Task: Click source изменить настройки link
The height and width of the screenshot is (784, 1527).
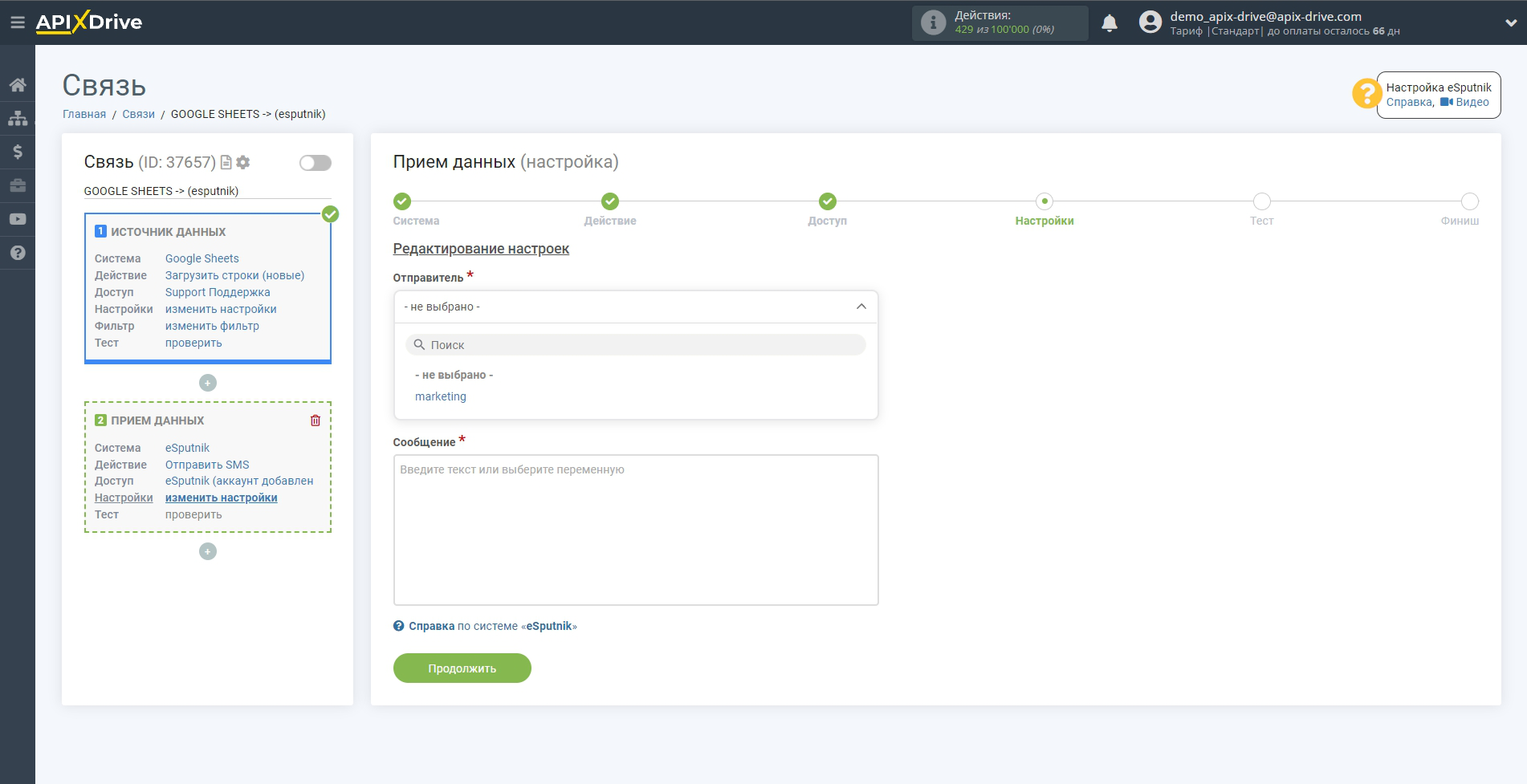Action: (x=221, y=309)
